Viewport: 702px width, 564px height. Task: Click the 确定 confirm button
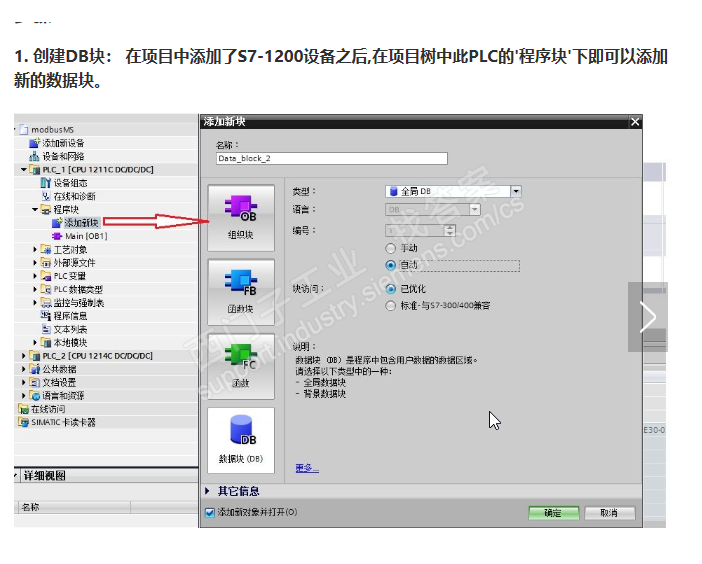pos(553,513)
